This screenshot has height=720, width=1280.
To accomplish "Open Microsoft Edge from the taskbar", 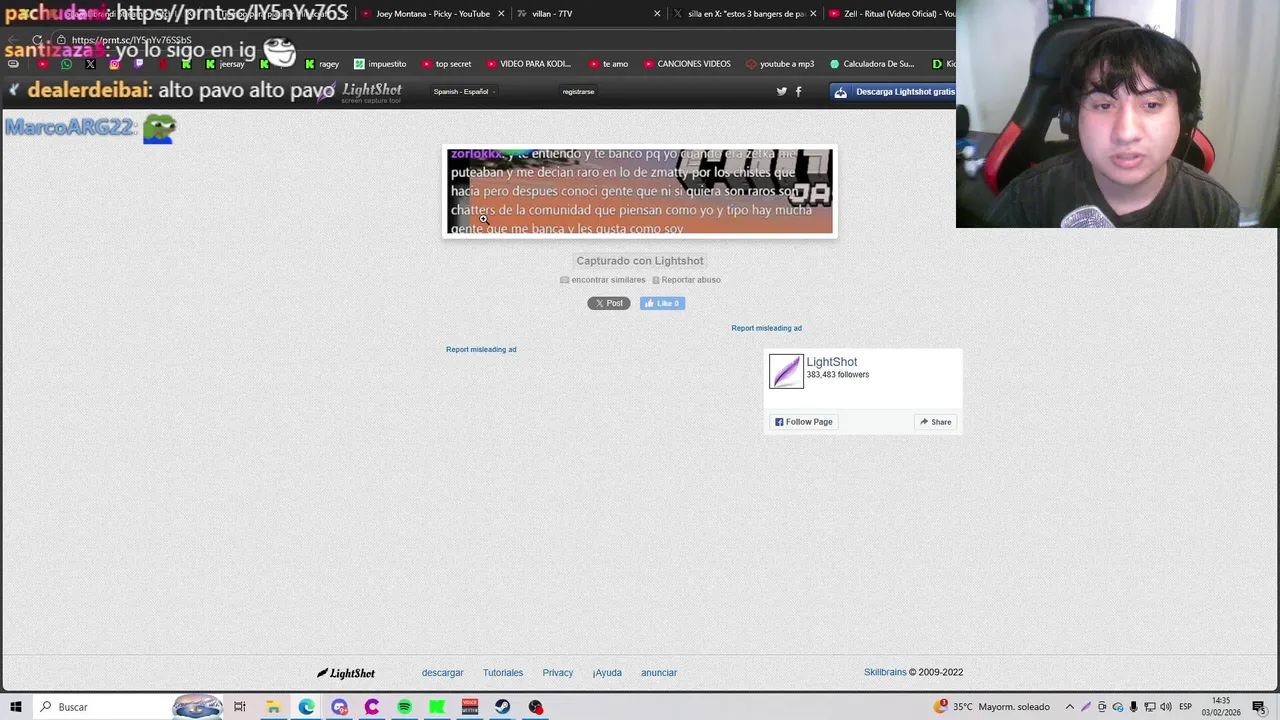I will click(306, 707).
